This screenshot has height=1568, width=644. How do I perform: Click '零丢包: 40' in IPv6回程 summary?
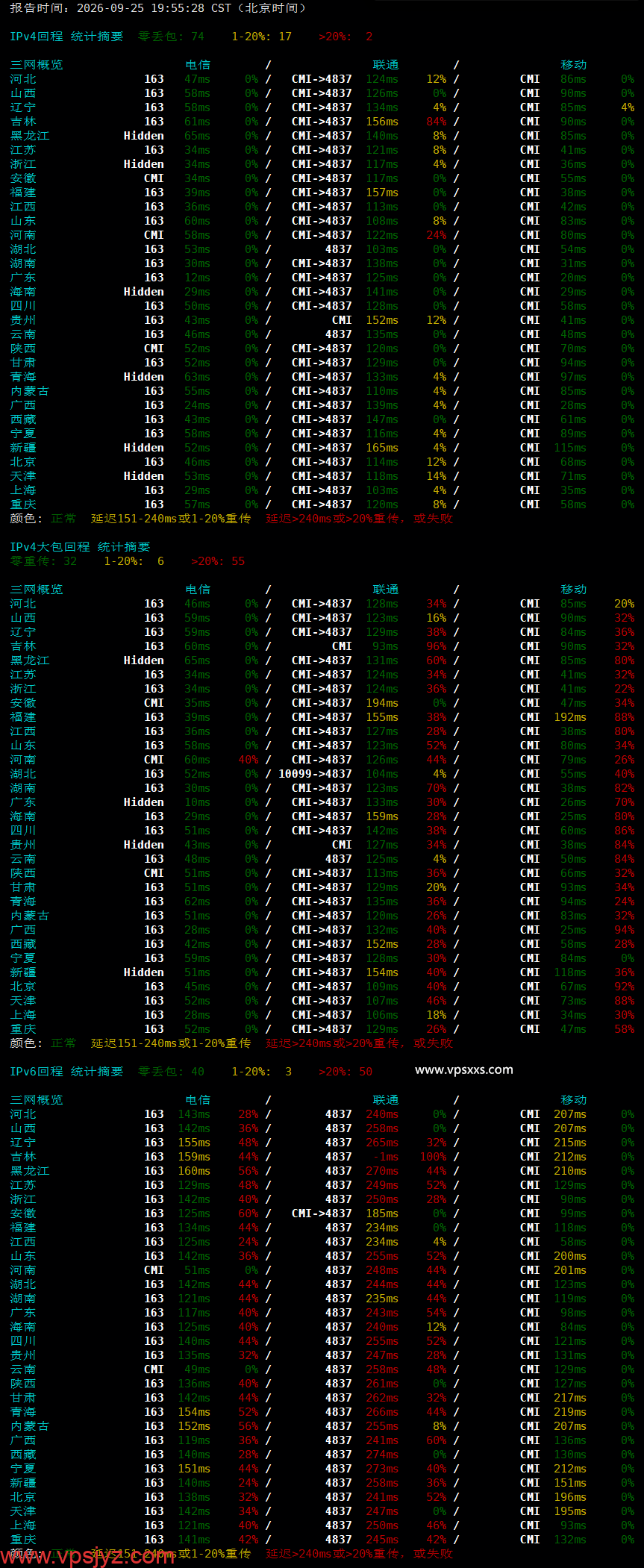171,1072
